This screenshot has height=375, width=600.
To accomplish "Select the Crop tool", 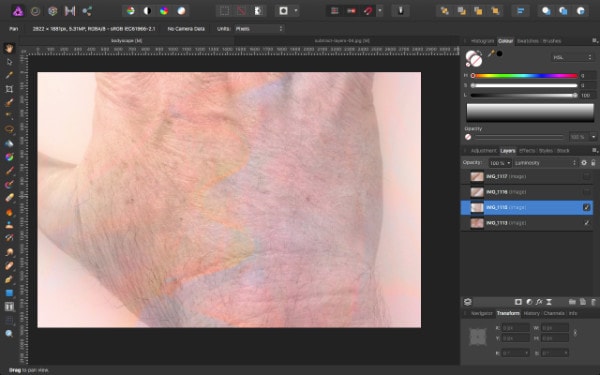I will click(x=9, y=89).
